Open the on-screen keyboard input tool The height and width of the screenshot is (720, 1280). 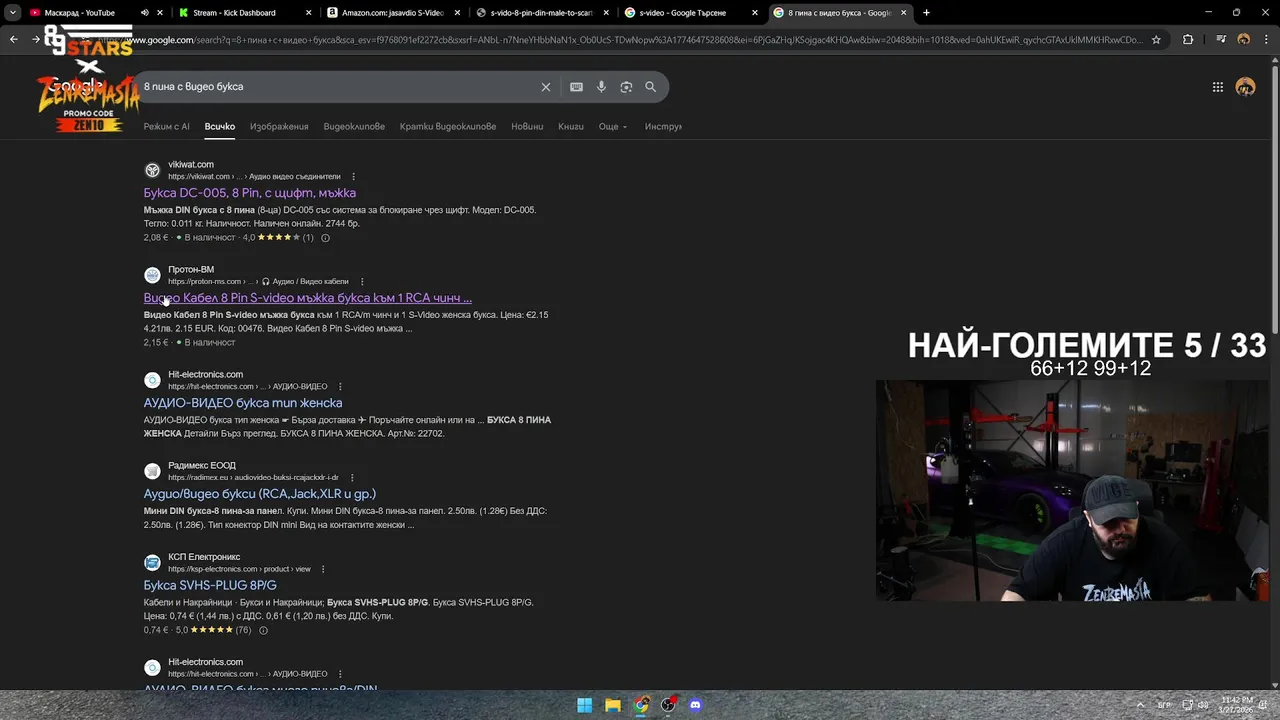coord(576,87)
